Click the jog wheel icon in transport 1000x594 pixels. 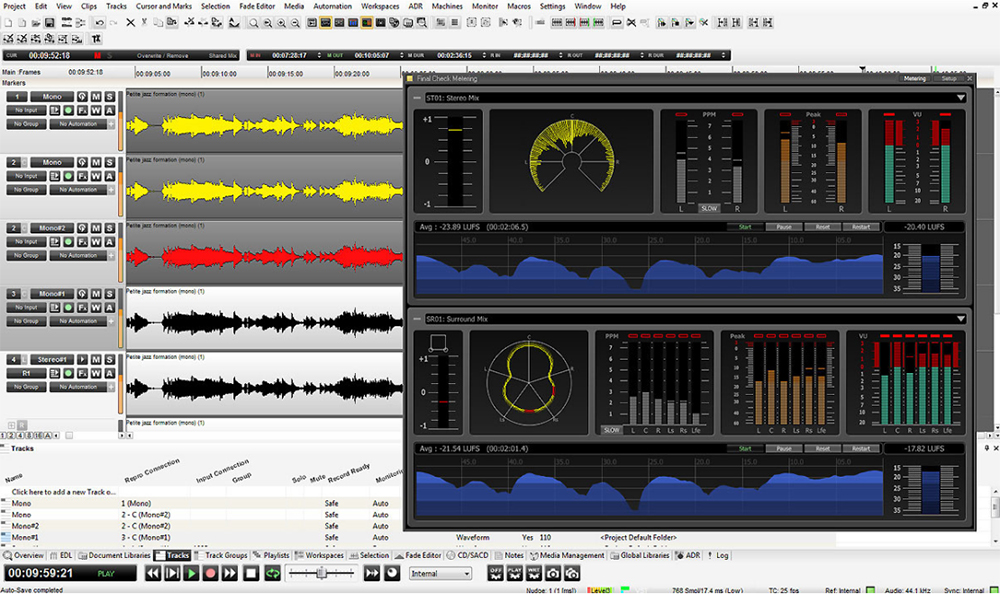pos(392,573)
